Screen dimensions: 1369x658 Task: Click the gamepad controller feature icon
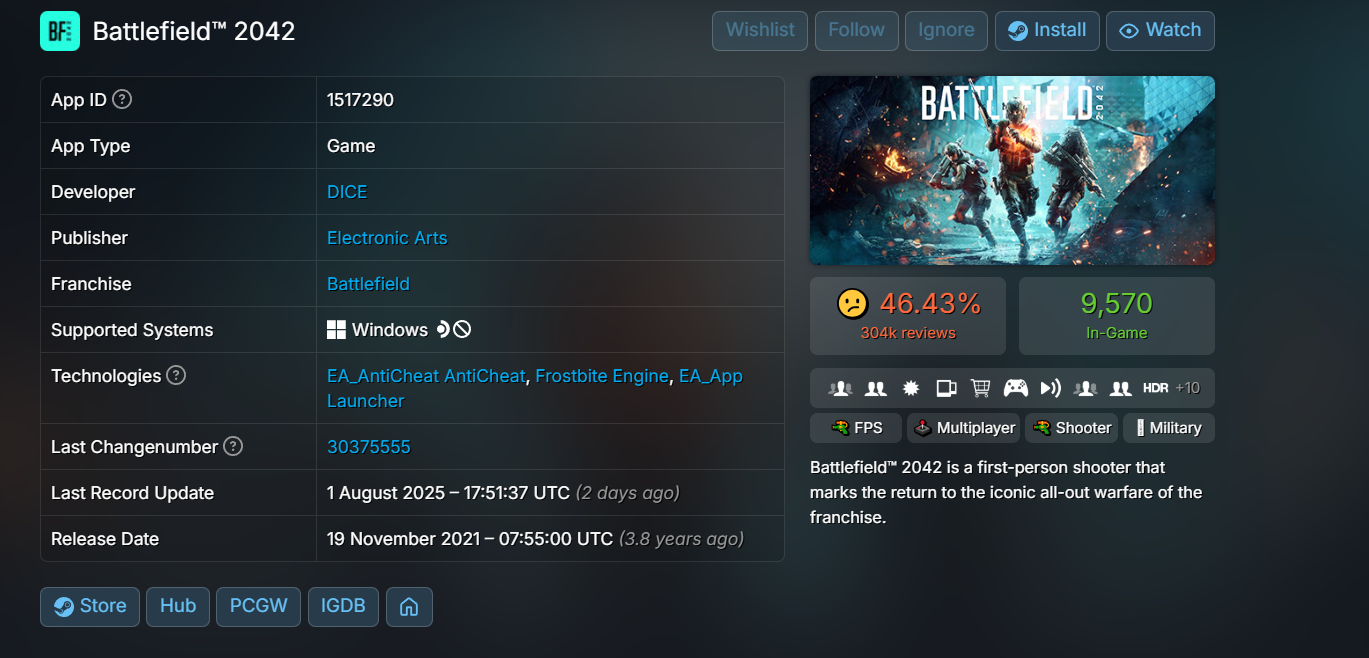tap(1016, 388)
